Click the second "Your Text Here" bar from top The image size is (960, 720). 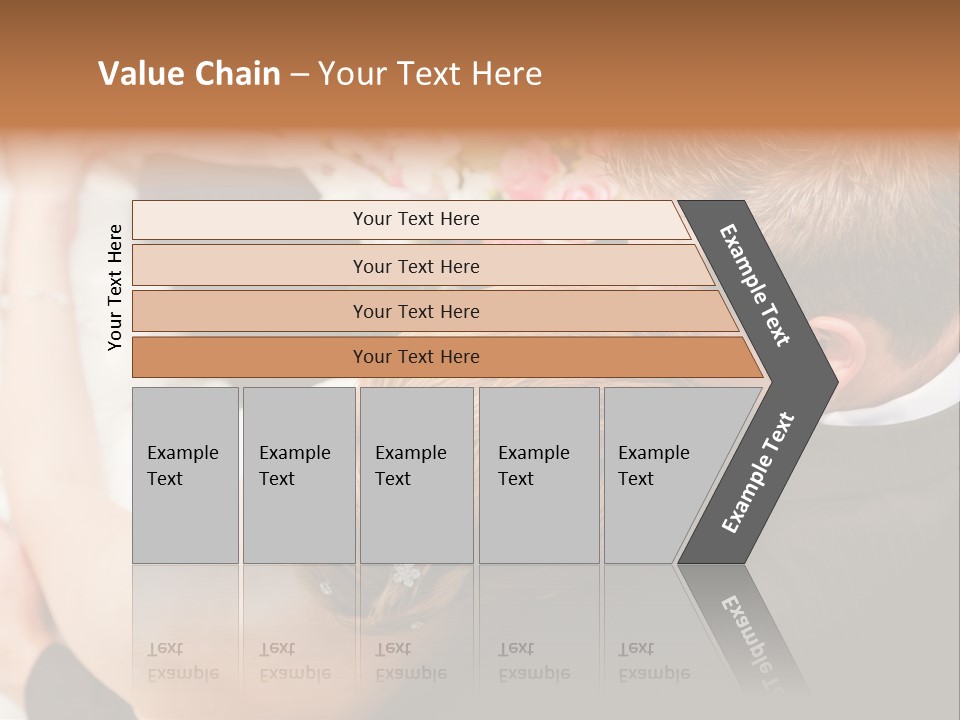point(416,266)
